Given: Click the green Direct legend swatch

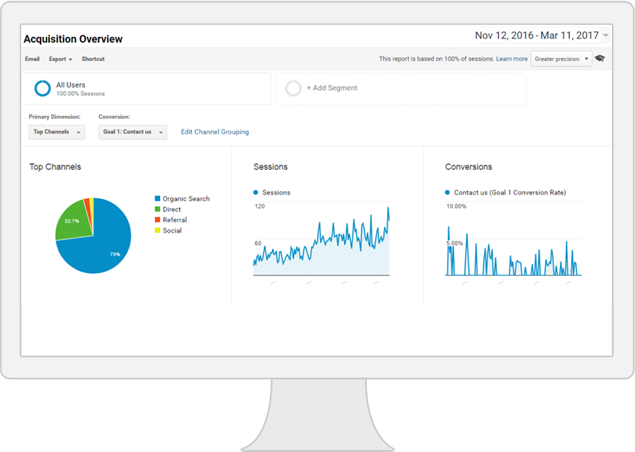Looking at the screenshot, I should 157,209.
